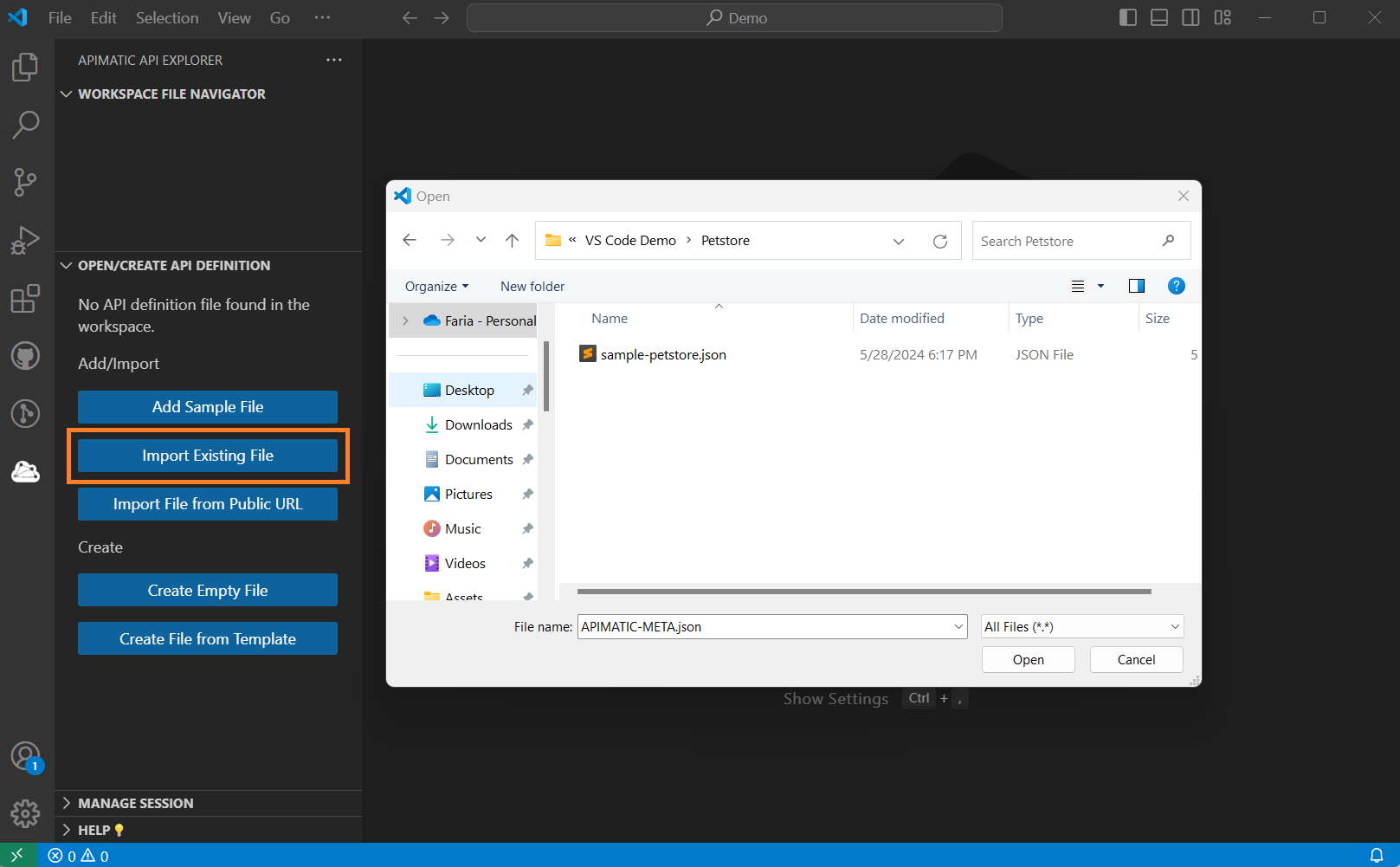Open Customize Layout icon
The height and width of the screenshot is (867, 1400).
(1223, 17)
